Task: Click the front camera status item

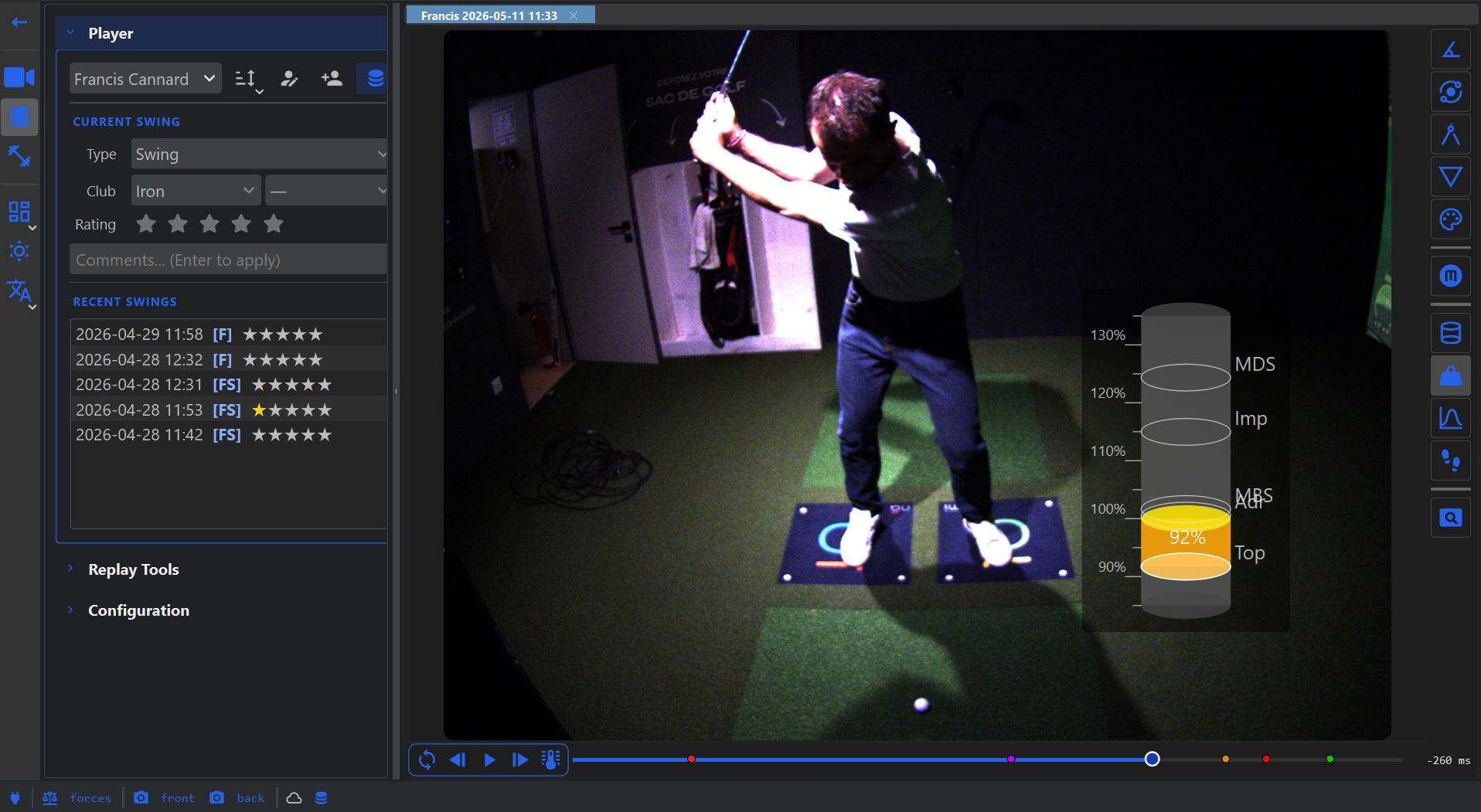Action: [164, 797]
